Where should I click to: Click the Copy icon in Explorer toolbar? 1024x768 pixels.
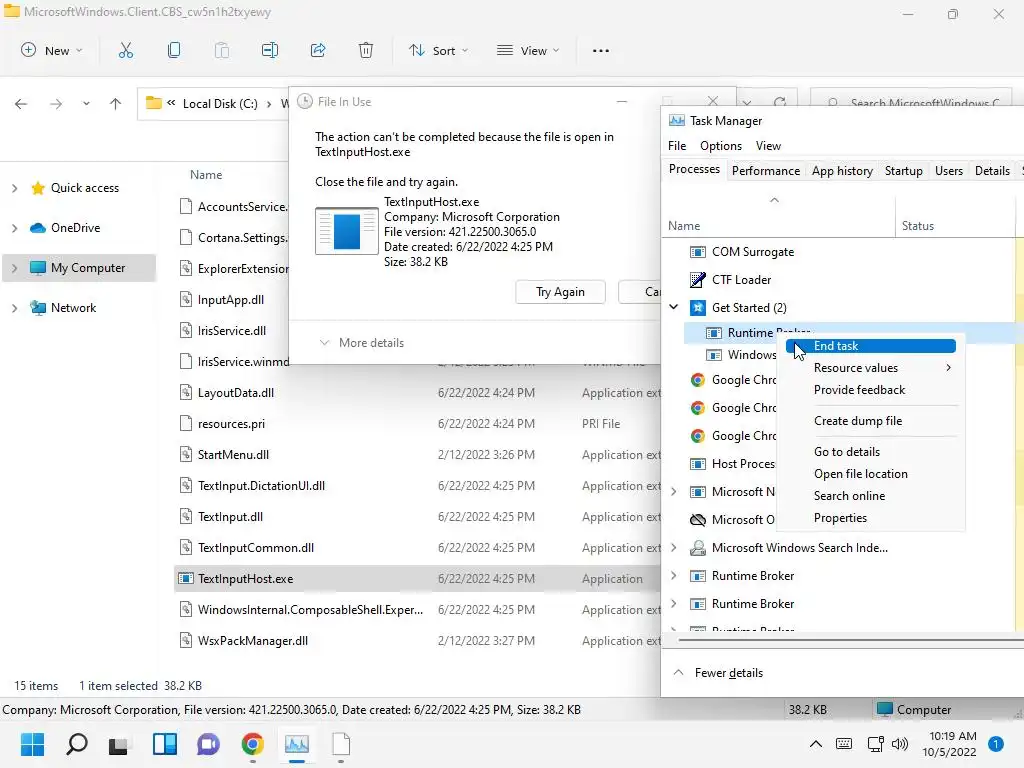(x=174, y=50)
